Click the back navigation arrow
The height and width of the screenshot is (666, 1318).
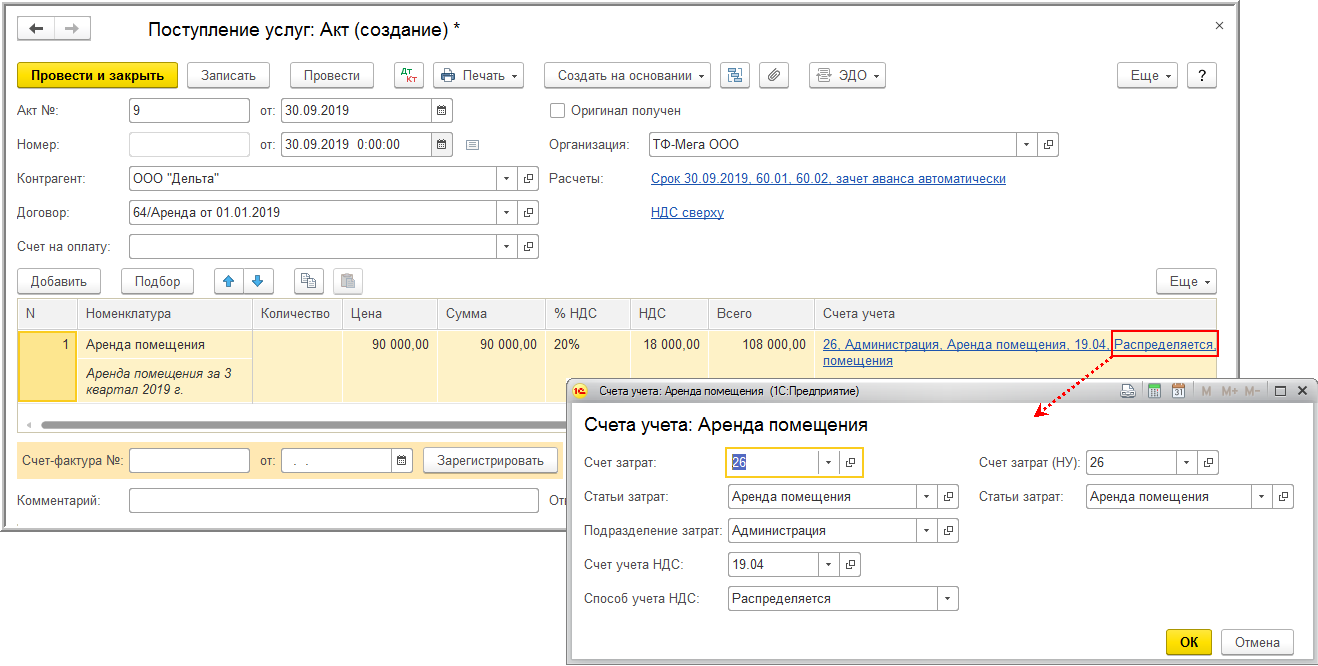tap(37, 30)
